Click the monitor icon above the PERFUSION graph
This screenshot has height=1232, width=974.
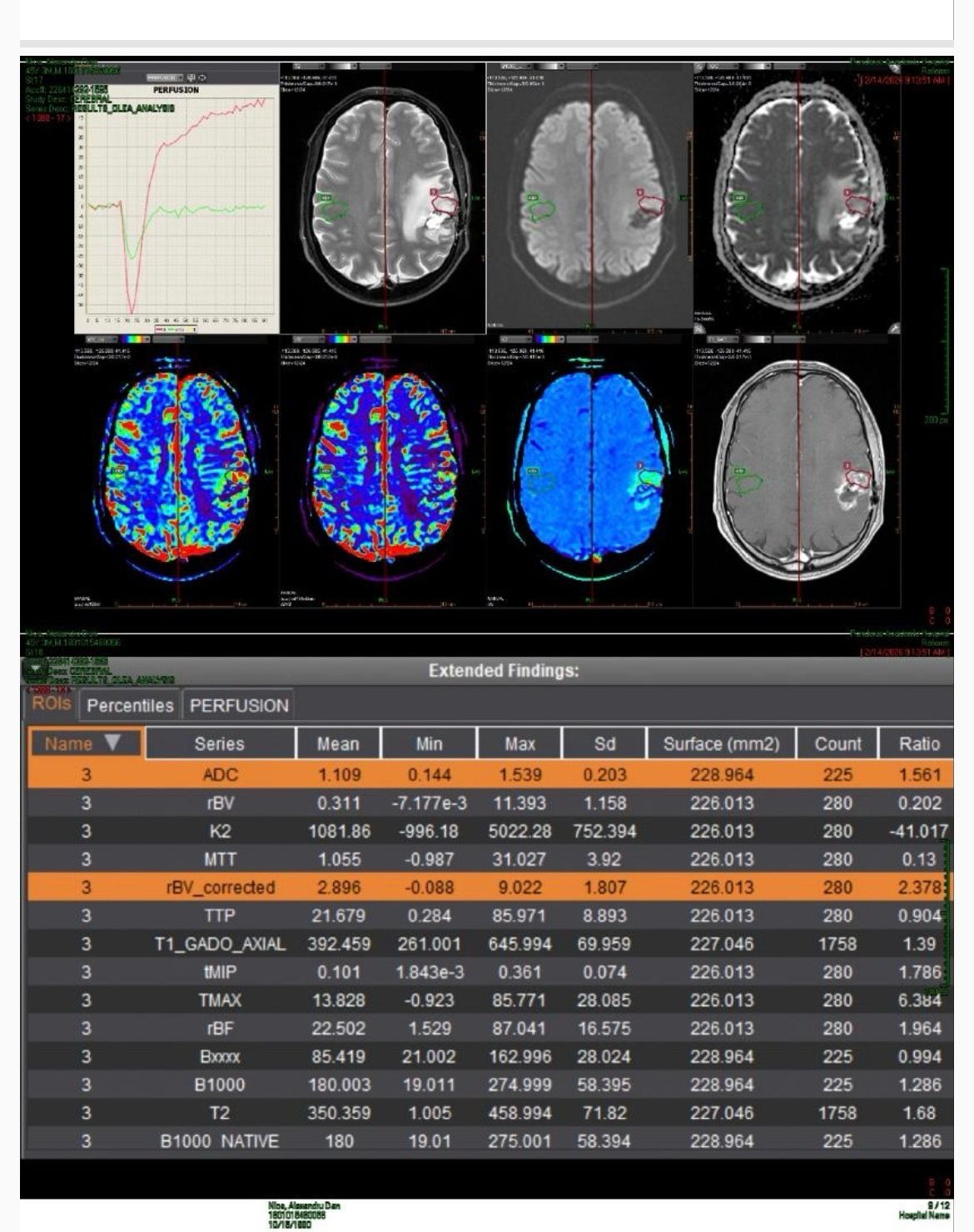click(x=191, y=77)
